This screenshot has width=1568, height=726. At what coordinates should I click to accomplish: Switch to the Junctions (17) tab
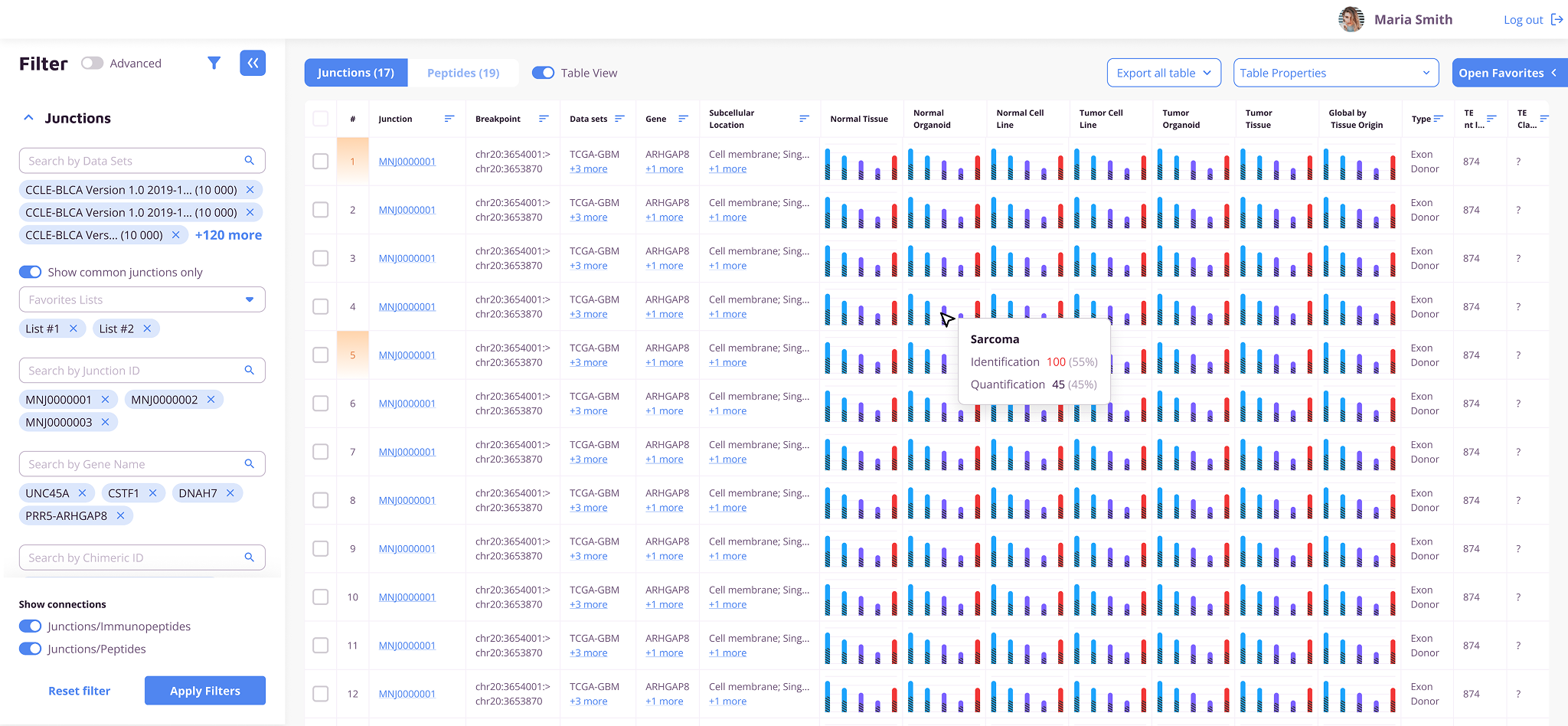356,73
